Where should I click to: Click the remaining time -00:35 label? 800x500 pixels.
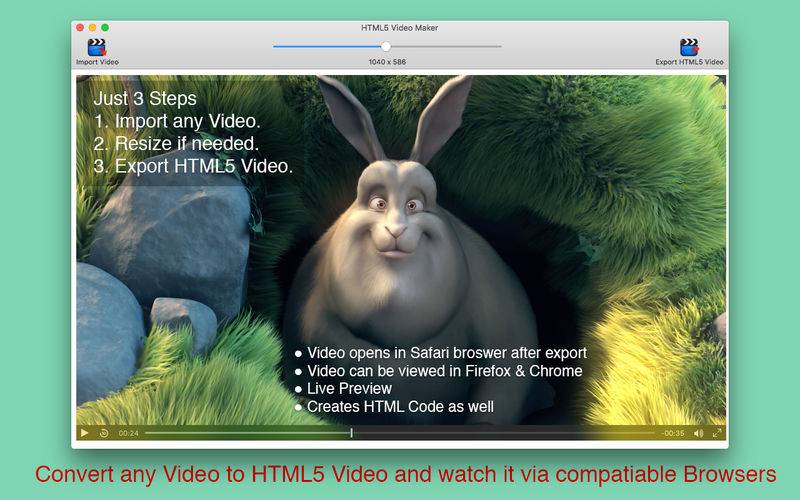click(673, 433)
